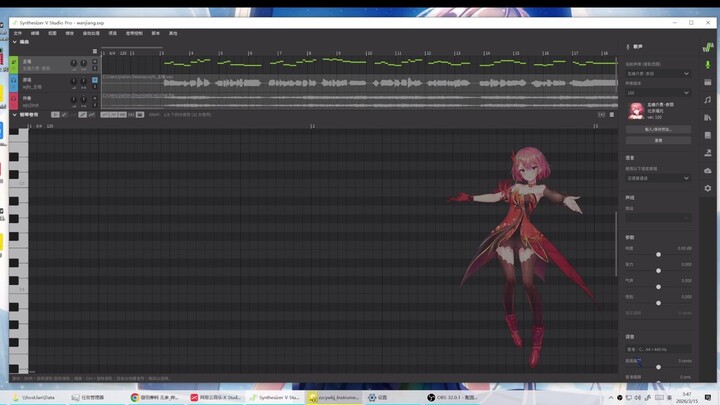Switch to Chrome in the taskbar
This screenshot has height=405, width=720.
(155, 398)
